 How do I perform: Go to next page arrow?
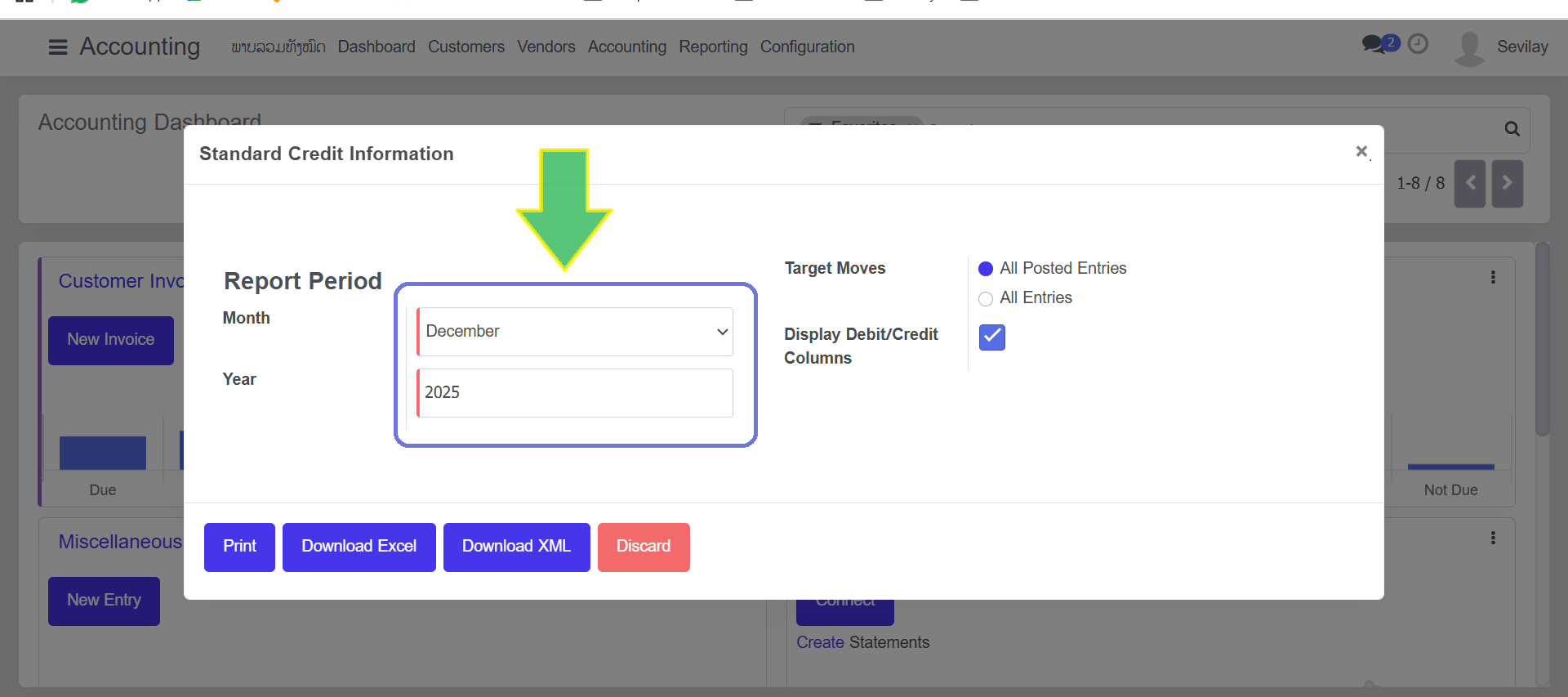tap(1507, 184)
